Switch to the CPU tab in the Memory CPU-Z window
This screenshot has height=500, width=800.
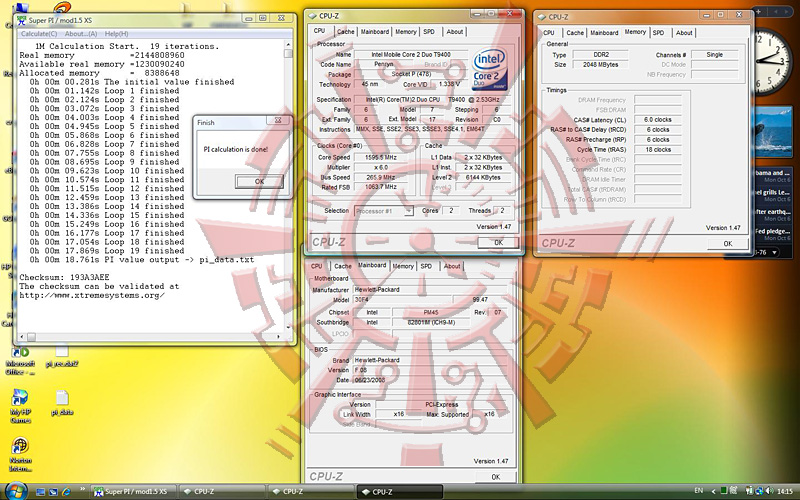click(x=549, y=33)
